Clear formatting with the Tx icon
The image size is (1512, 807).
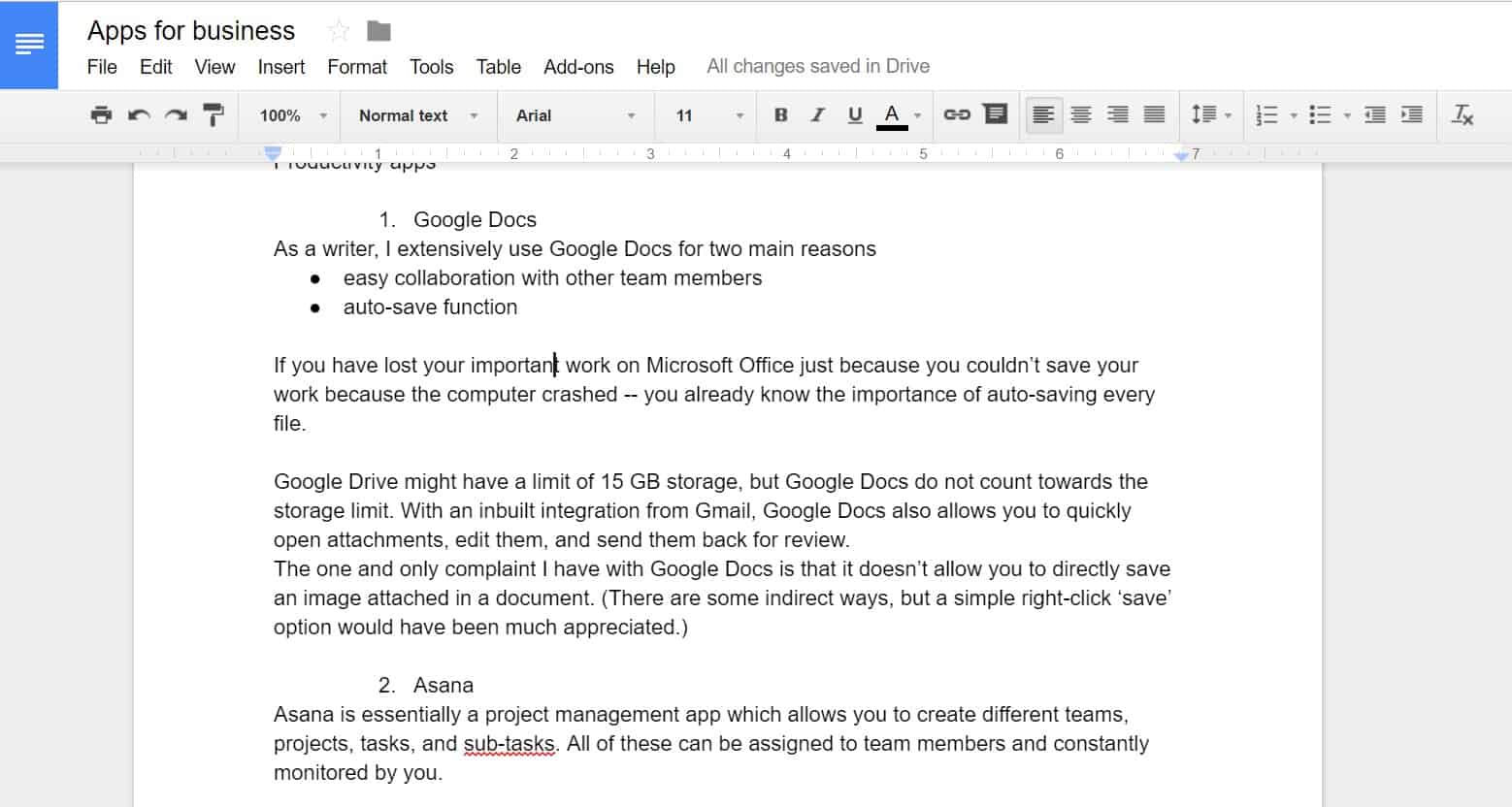pos(1462,115)
